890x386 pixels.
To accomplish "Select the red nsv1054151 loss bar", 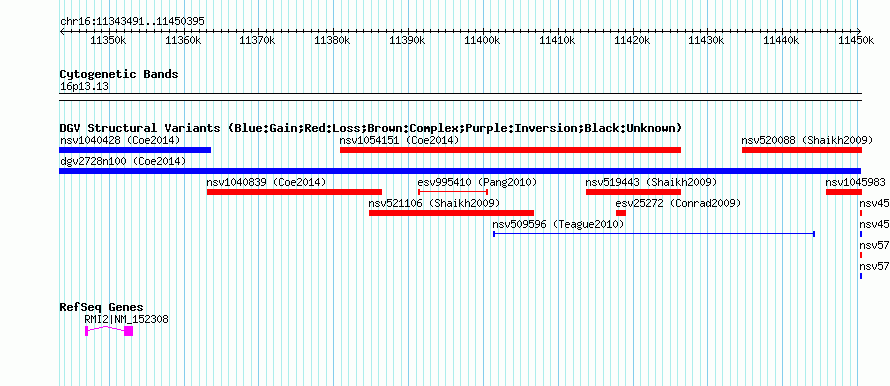I will pyautogui.click(x=510, y=150).
